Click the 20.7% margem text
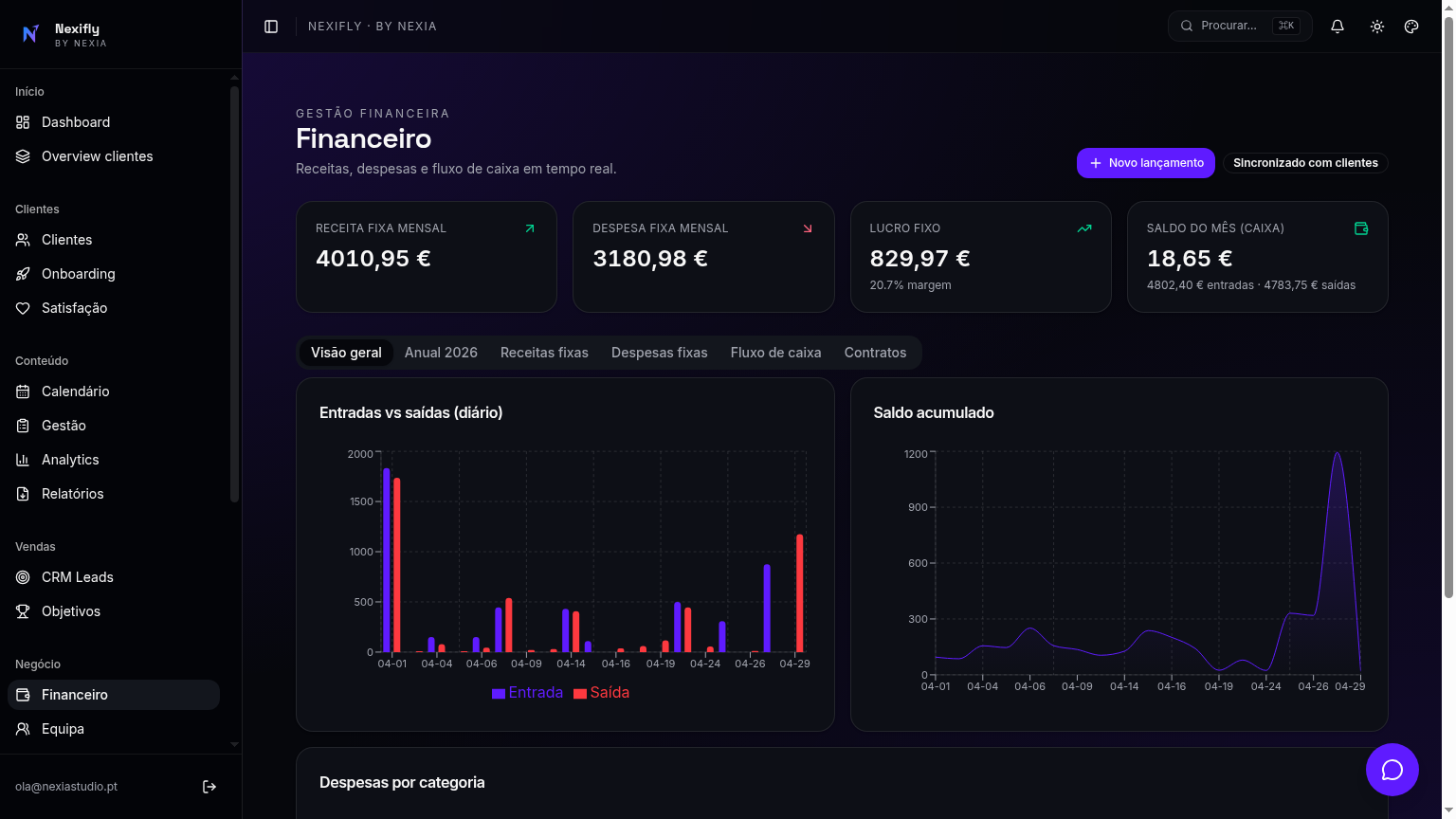Viewport: 1456px width, 819px height. [910, 285]
